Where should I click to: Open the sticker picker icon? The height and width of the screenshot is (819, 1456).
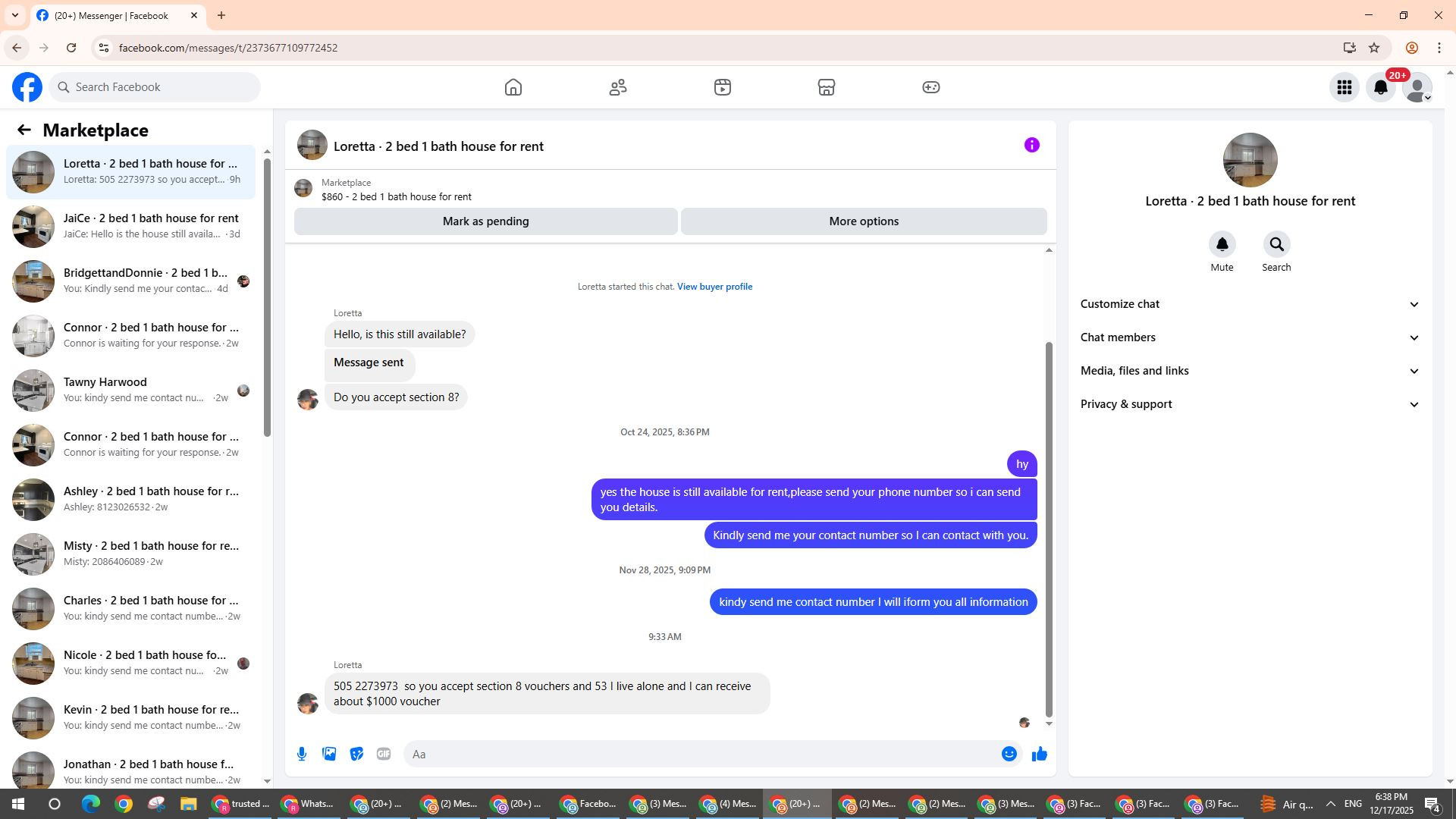click(x=356, y=754)
